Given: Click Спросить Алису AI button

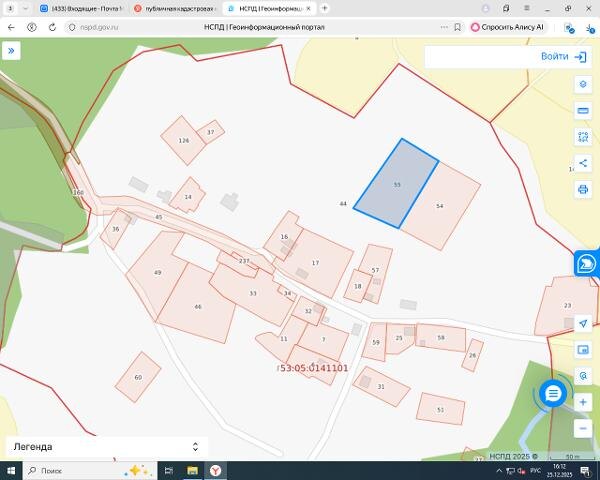Looking at the screenshot, I should coord(507,27).
